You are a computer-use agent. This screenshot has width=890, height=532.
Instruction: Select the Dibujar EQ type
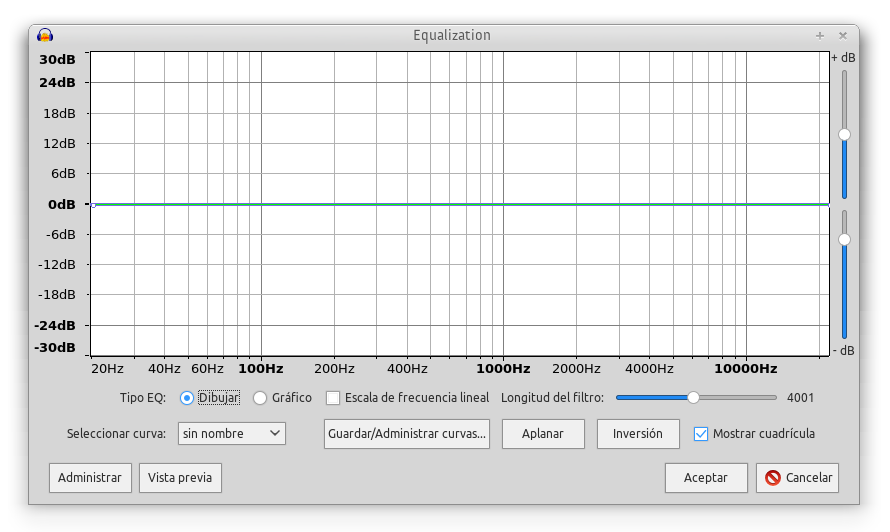187,398
